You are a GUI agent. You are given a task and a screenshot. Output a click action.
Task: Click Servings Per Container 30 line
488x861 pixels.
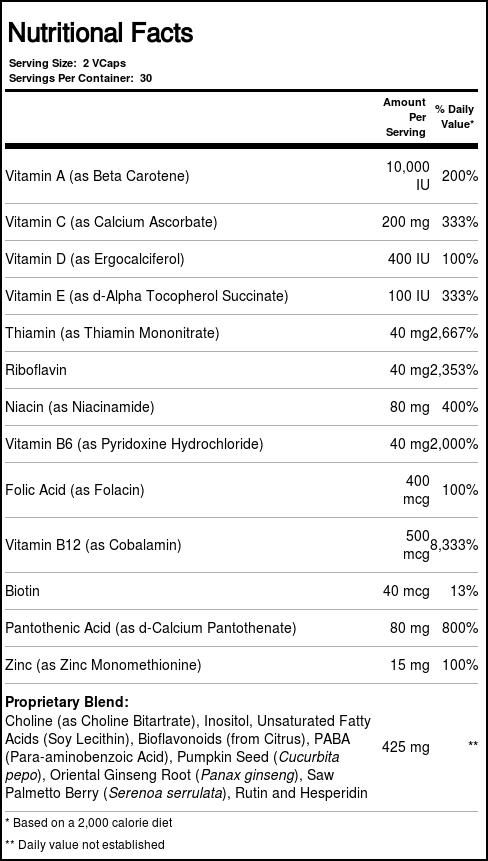point(81,78)
